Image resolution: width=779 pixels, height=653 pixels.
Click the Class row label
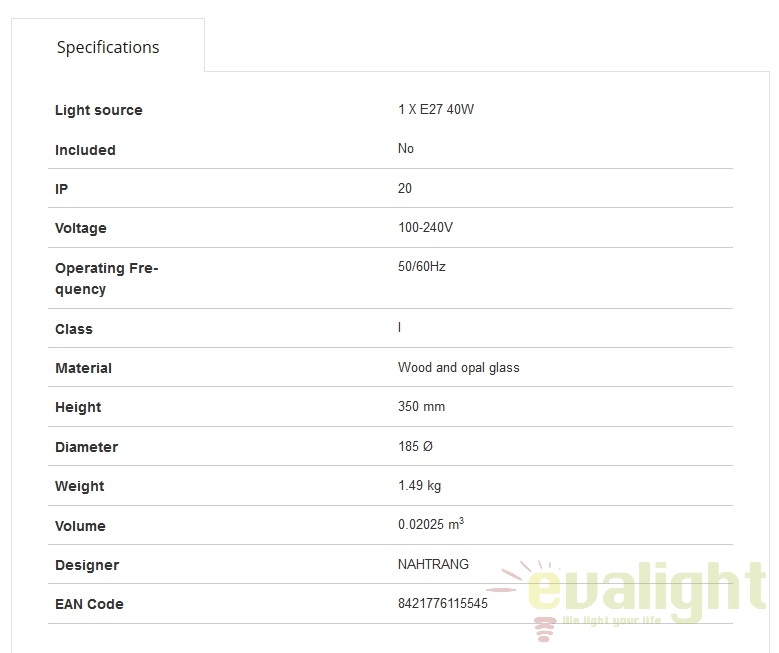coord(74,329)
